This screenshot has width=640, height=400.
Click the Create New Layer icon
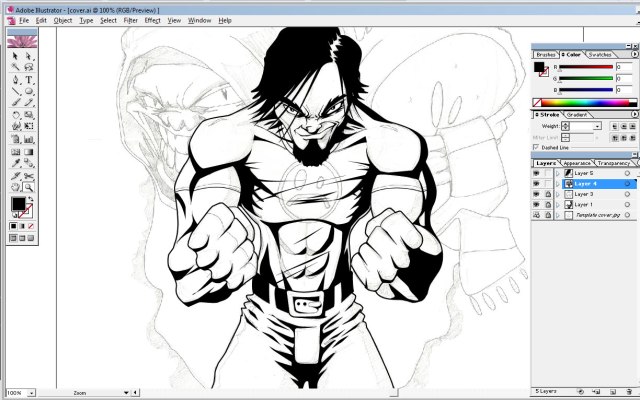613,392
